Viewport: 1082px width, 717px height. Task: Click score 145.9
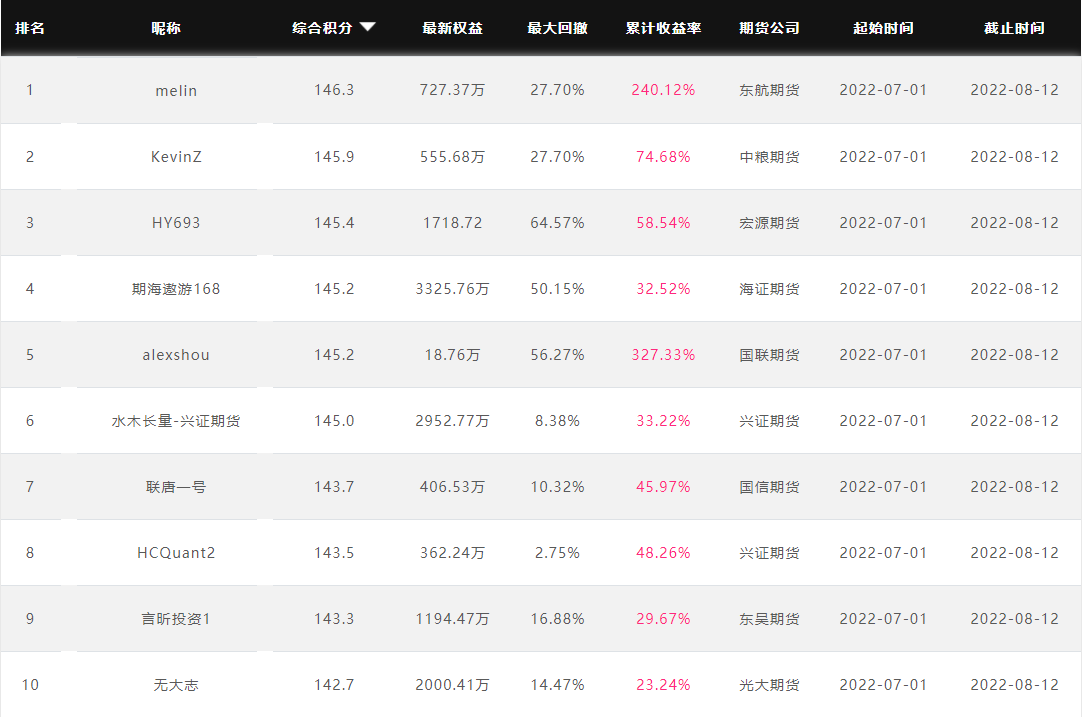334,157
